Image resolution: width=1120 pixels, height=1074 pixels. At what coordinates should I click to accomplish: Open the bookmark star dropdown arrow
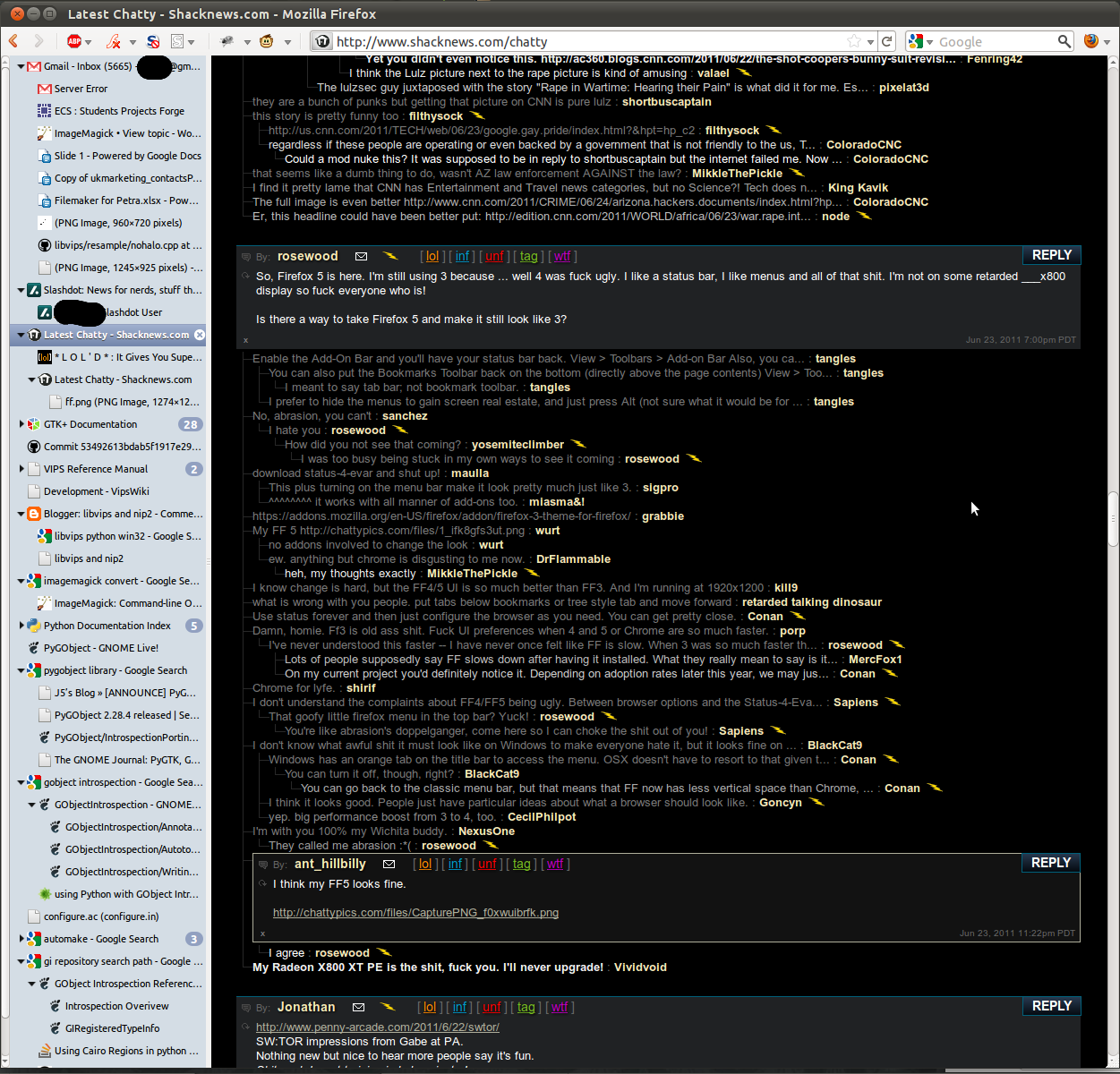click(870, 42)
